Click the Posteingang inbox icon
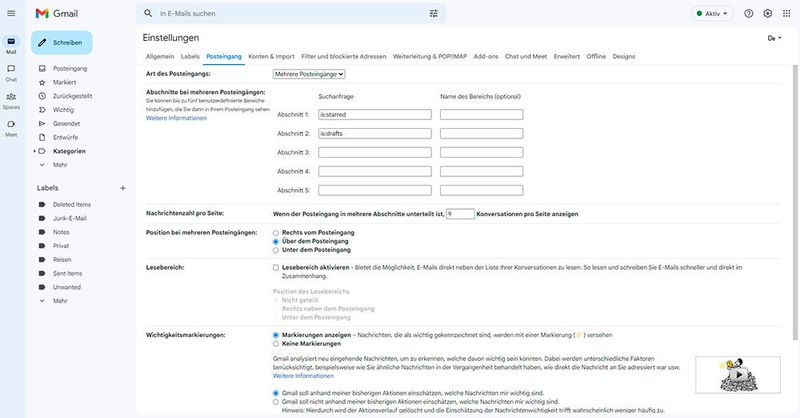 pos(42,68)
